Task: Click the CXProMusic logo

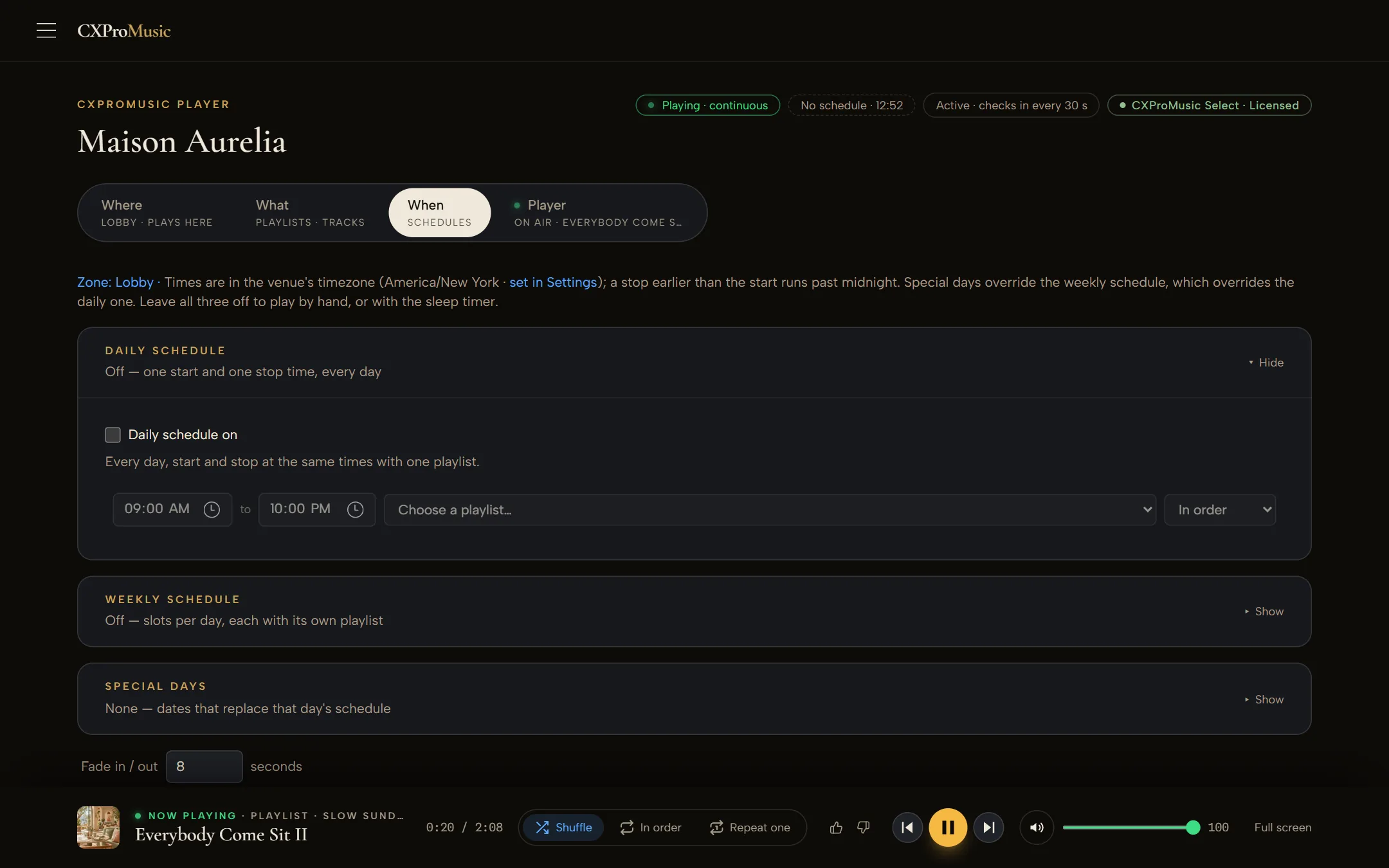Action: coord(123,31)
